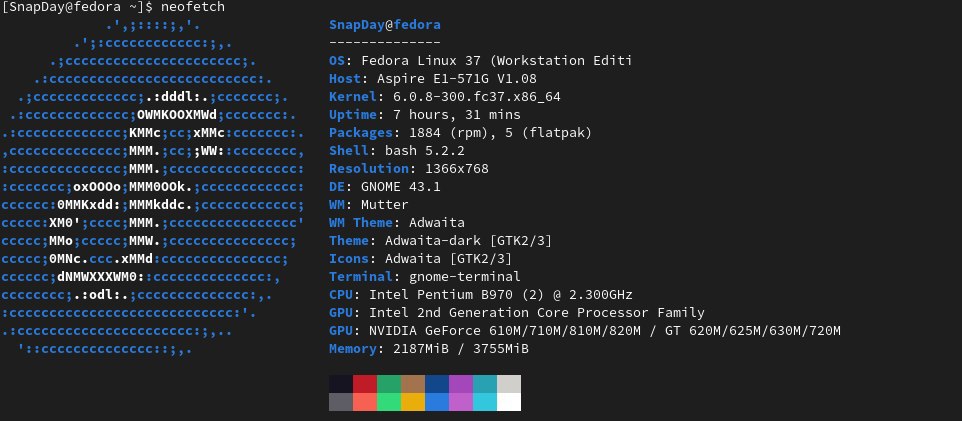Click the light gray color block in top row

509,384
